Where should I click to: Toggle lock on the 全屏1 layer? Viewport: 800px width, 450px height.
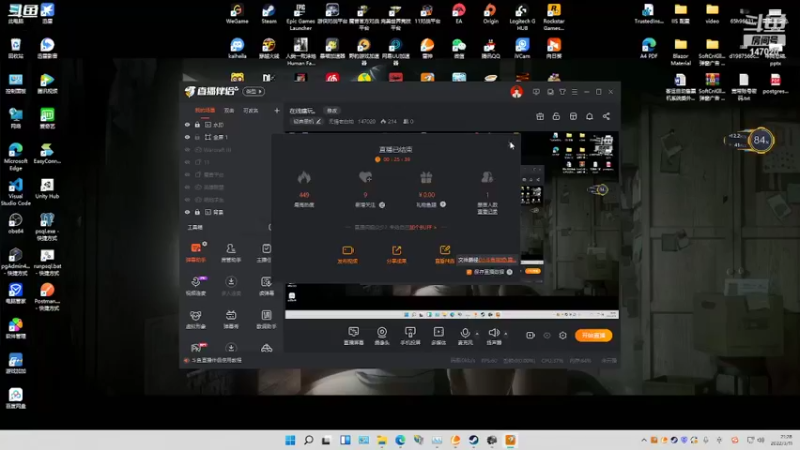click(197, 137)
